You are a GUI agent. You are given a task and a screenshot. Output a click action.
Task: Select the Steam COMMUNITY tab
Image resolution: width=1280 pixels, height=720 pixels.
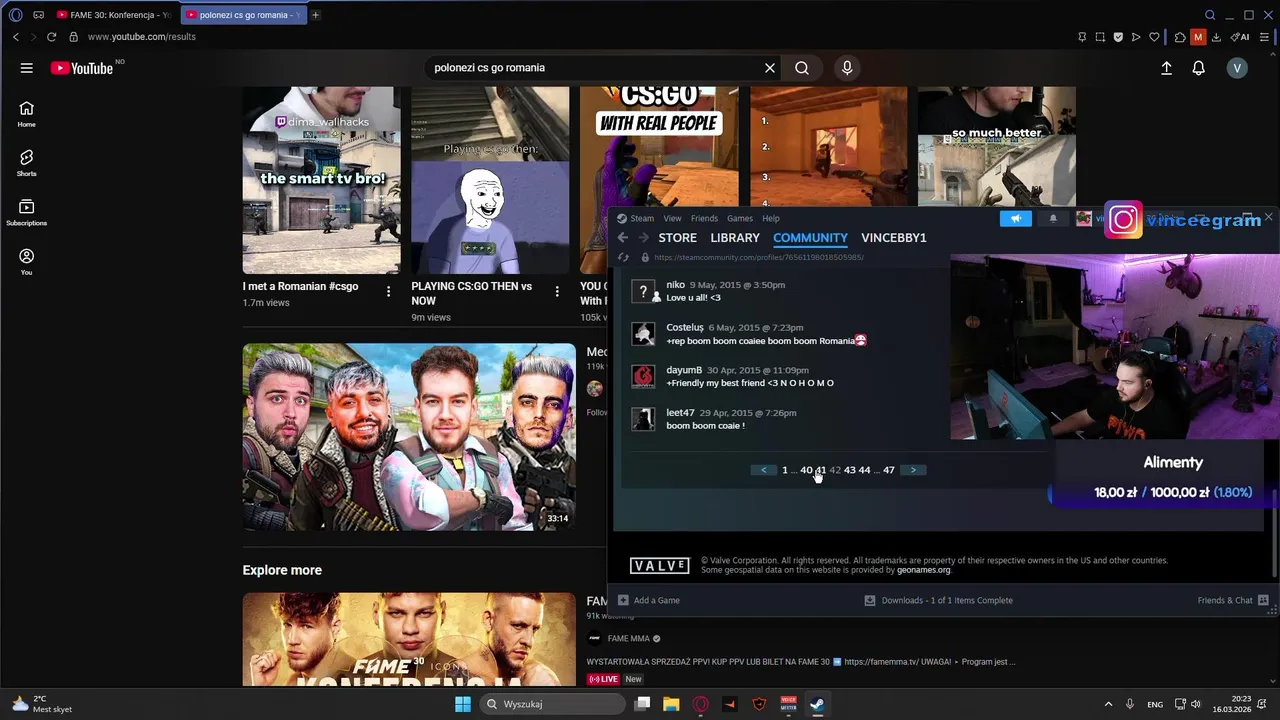[810, 238]
